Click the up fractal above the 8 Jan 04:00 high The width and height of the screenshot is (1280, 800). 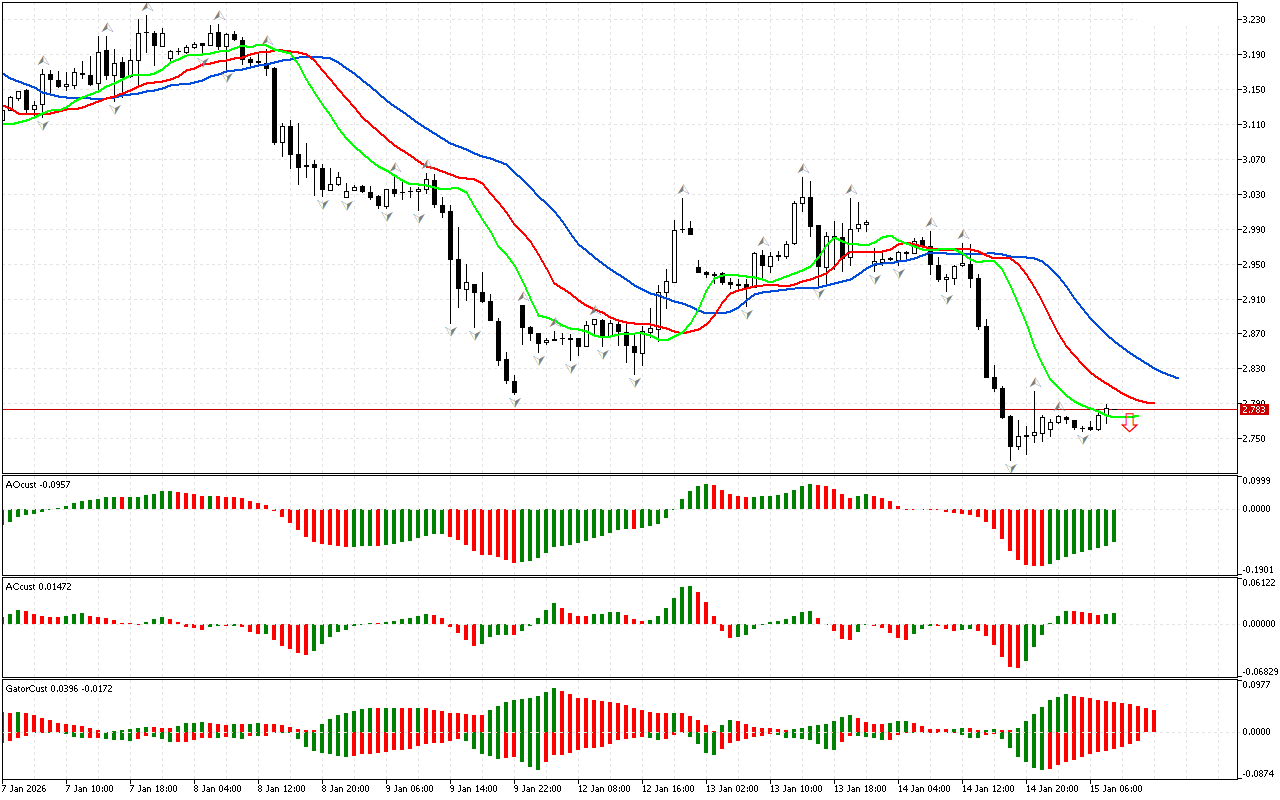click(218, 15)
